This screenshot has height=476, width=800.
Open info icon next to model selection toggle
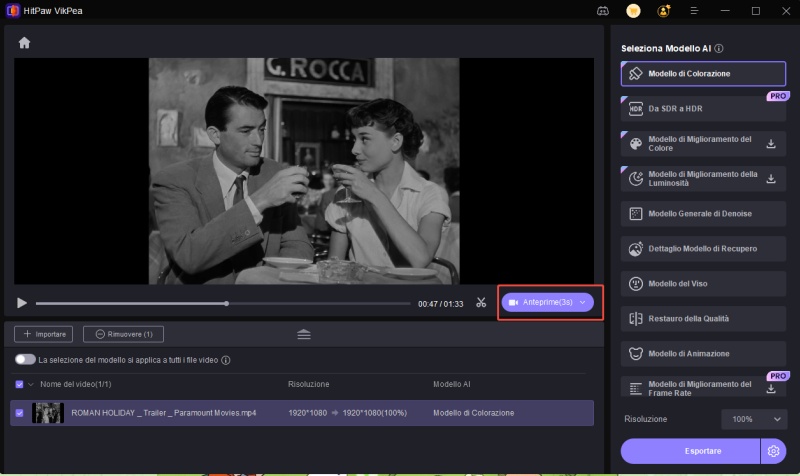[226, 360]
